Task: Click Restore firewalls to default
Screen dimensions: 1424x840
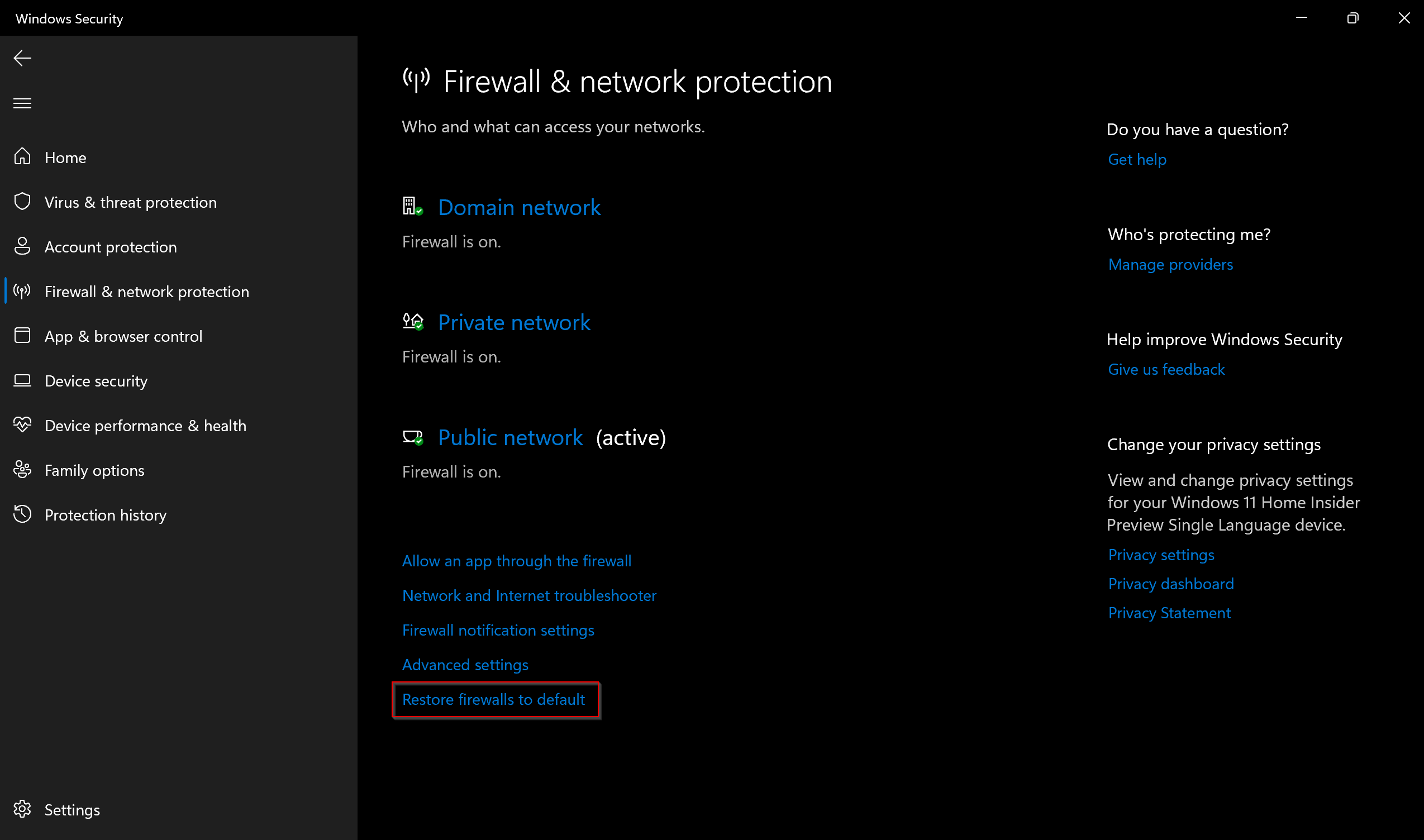Action: [x=493, y=700]
